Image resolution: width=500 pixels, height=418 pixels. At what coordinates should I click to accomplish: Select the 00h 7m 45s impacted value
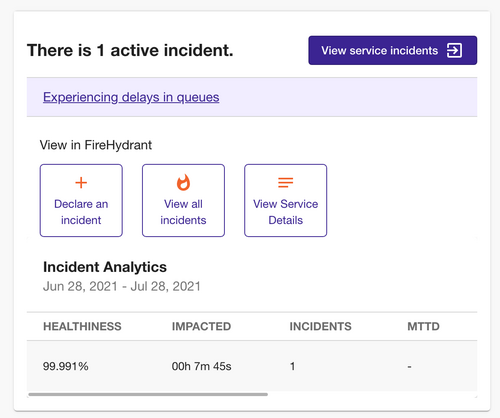[201, 366]
